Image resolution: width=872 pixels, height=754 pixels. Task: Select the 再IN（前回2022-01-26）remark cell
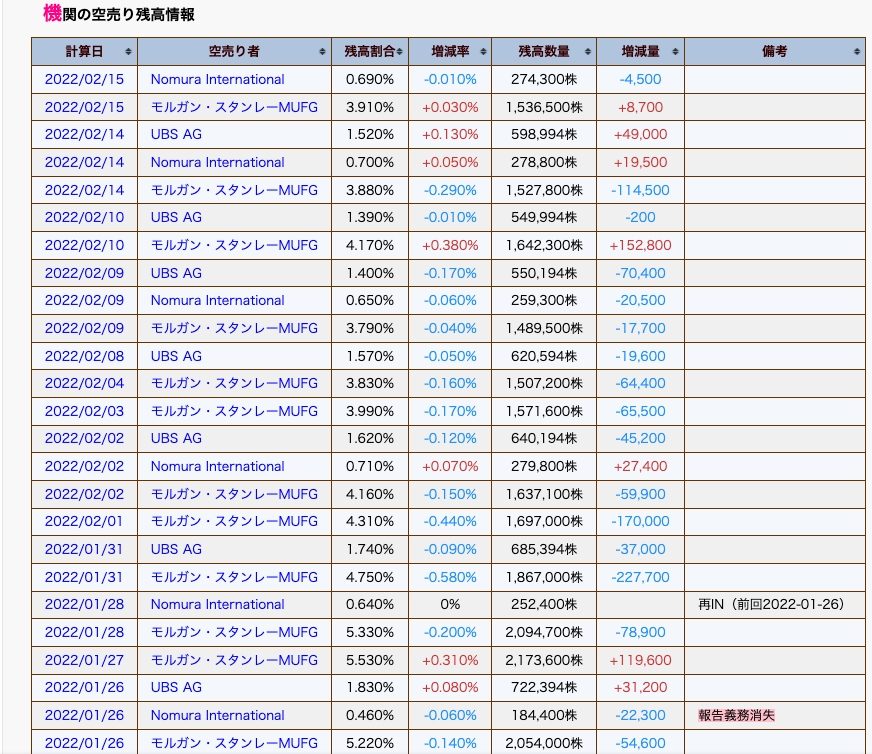(775, 604)
